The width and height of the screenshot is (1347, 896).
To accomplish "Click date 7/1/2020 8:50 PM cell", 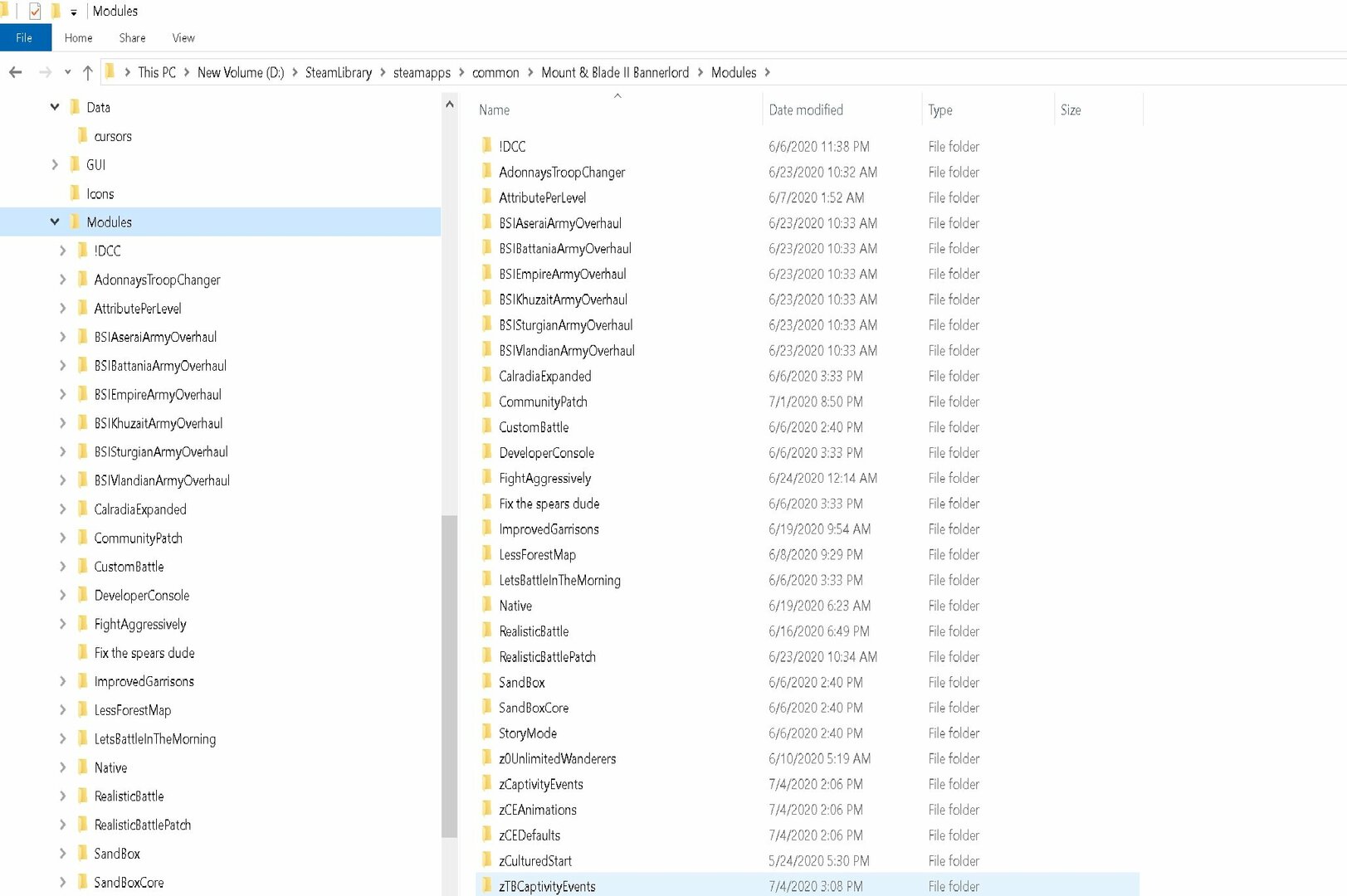I will tap(816, 402).
